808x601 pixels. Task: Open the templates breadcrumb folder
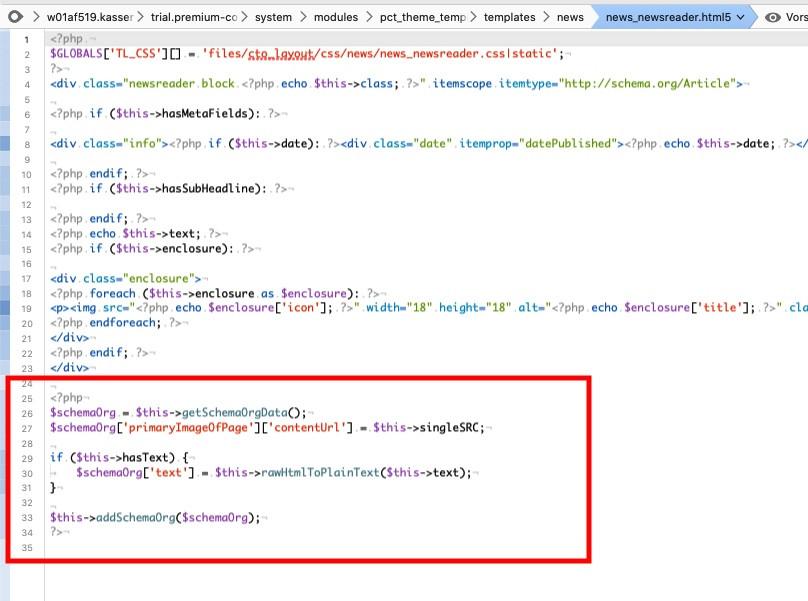click(x=509, y=17)
